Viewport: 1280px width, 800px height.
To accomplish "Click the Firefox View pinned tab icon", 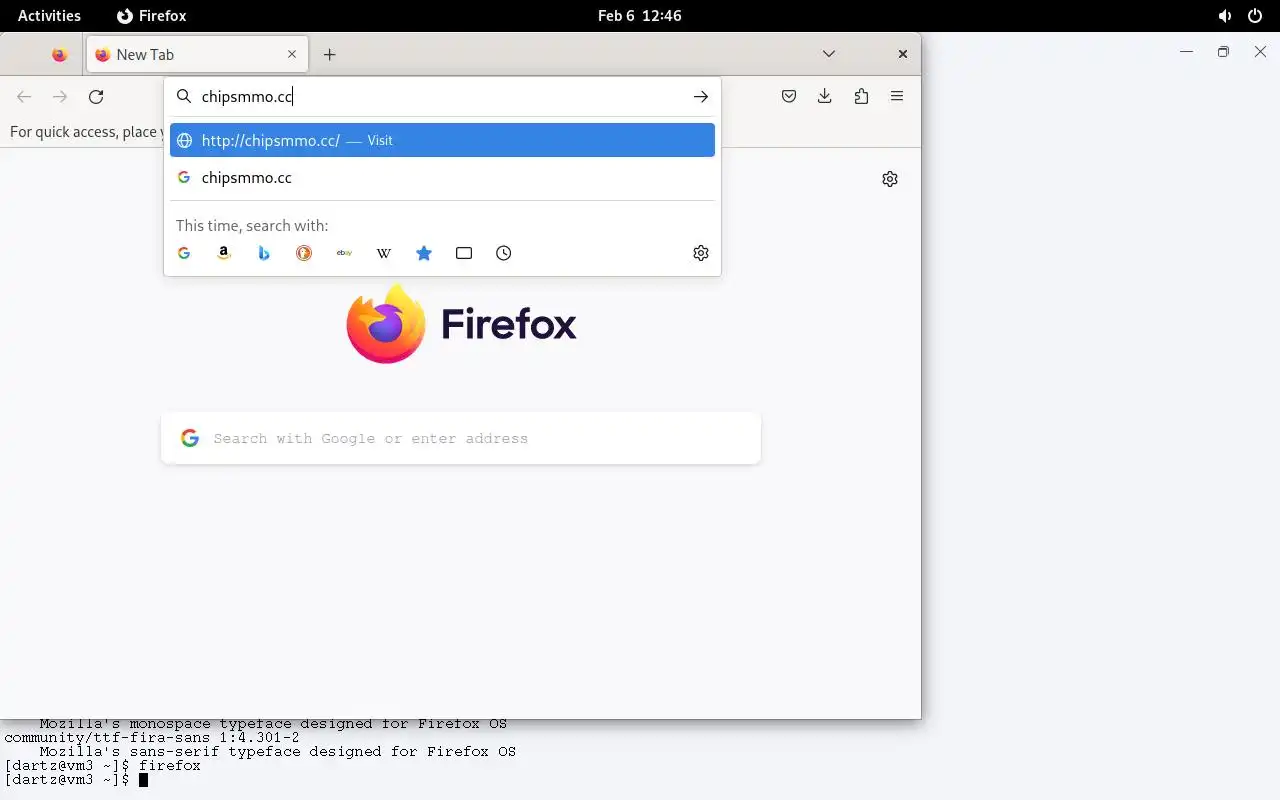I will click(59, 55).
